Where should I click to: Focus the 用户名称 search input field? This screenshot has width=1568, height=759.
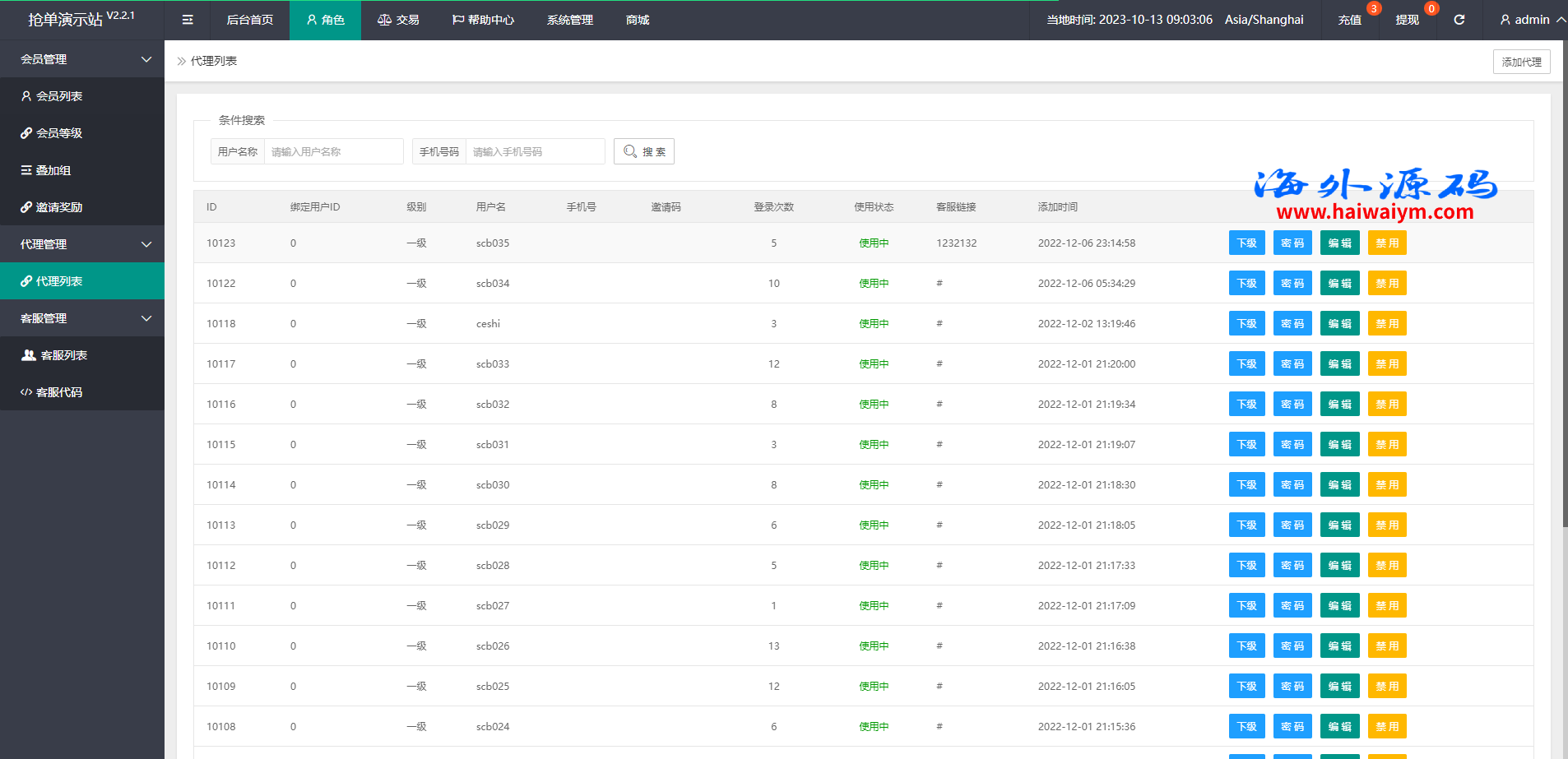[333, 151]
